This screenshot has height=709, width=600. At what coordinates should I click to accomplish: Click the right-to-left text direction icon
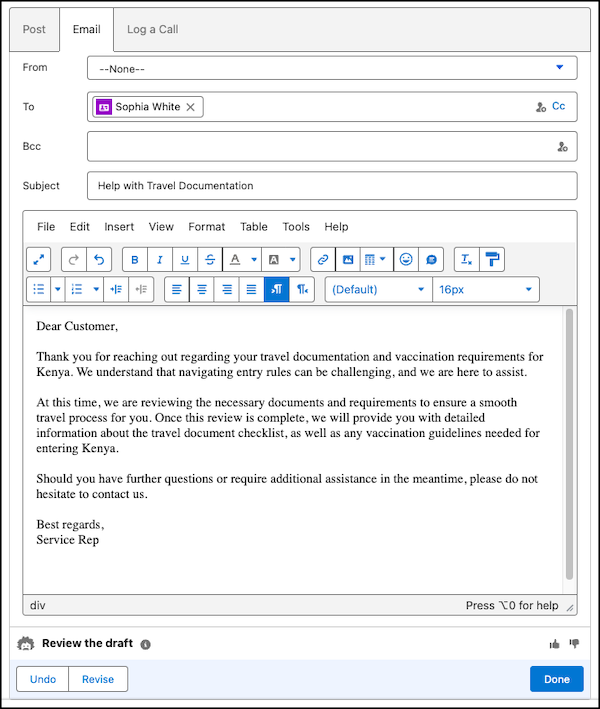302,289
